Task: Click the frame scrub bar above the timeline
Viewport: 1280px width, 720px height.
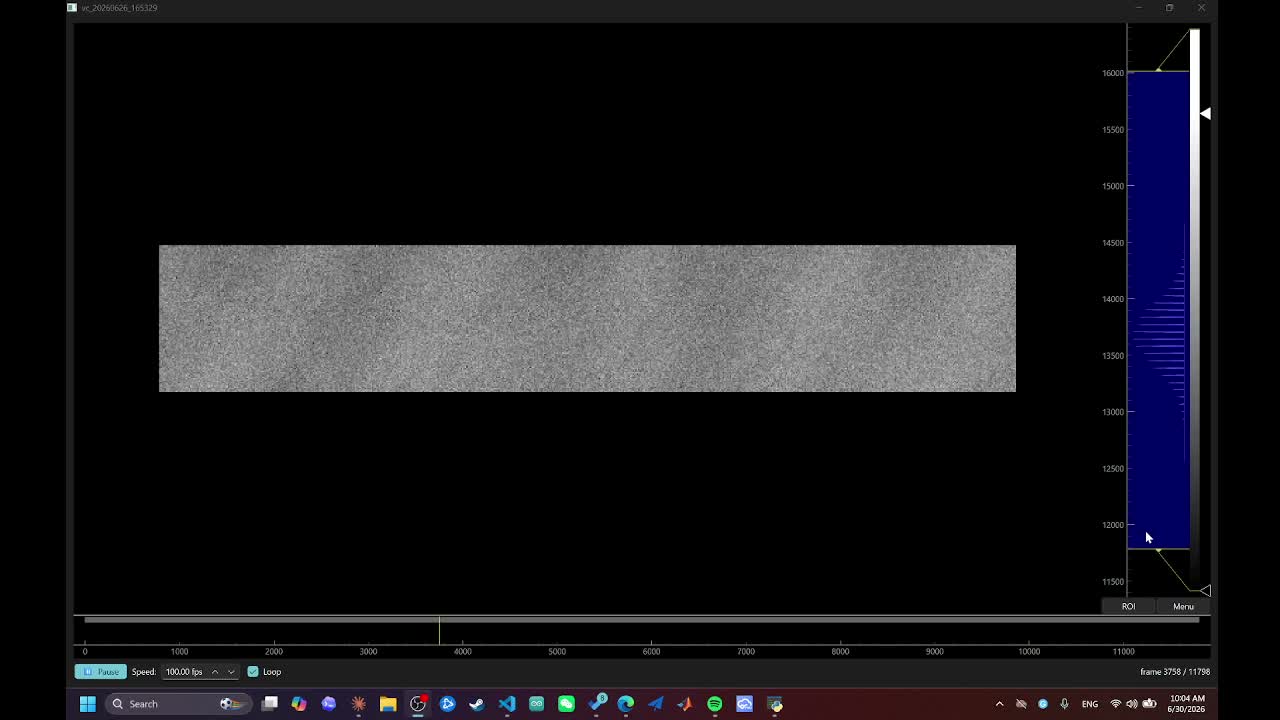Action: coord(641,619)
